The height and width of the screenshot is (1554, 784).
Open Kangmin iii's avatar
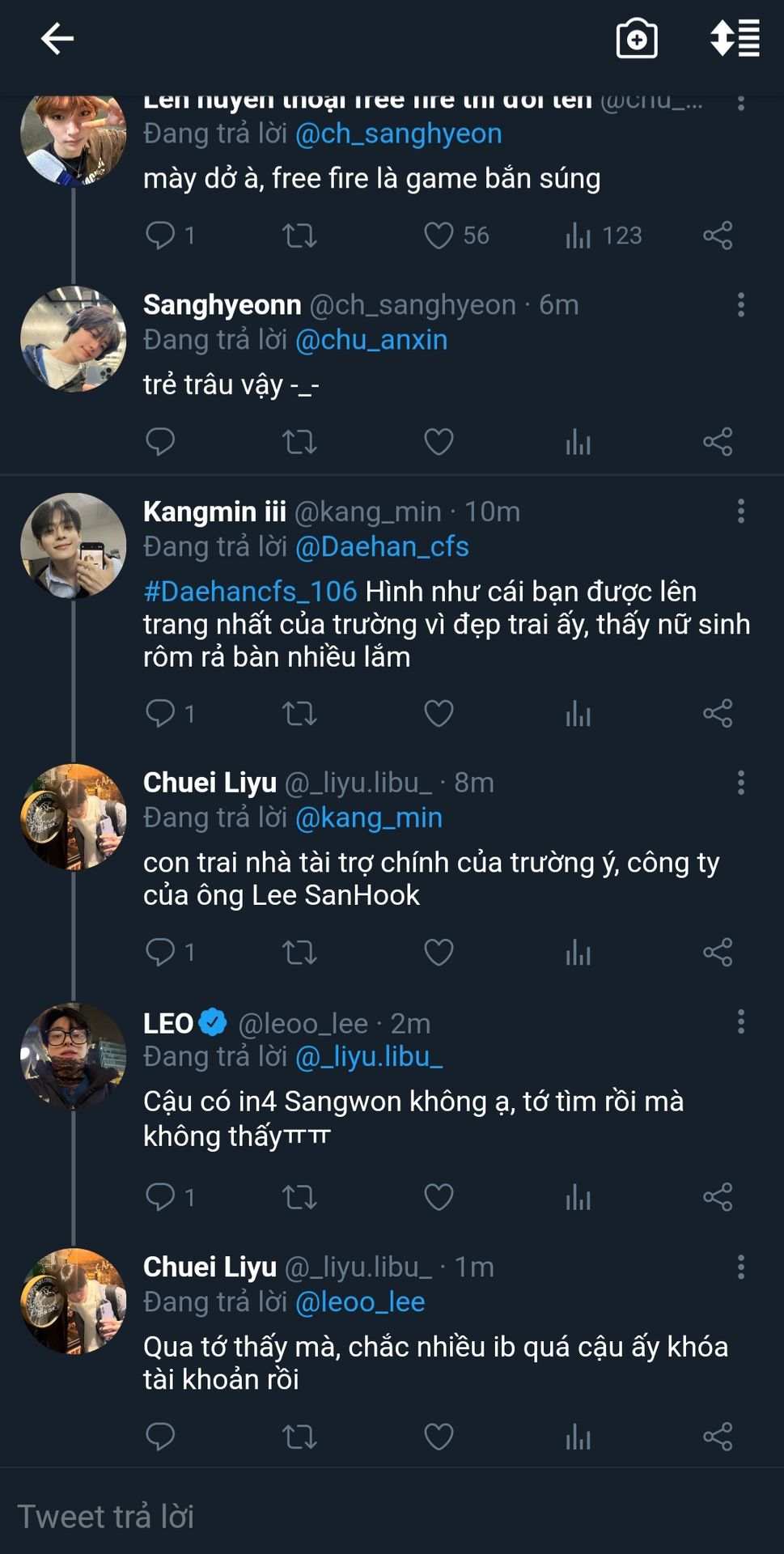click(73, 546)
